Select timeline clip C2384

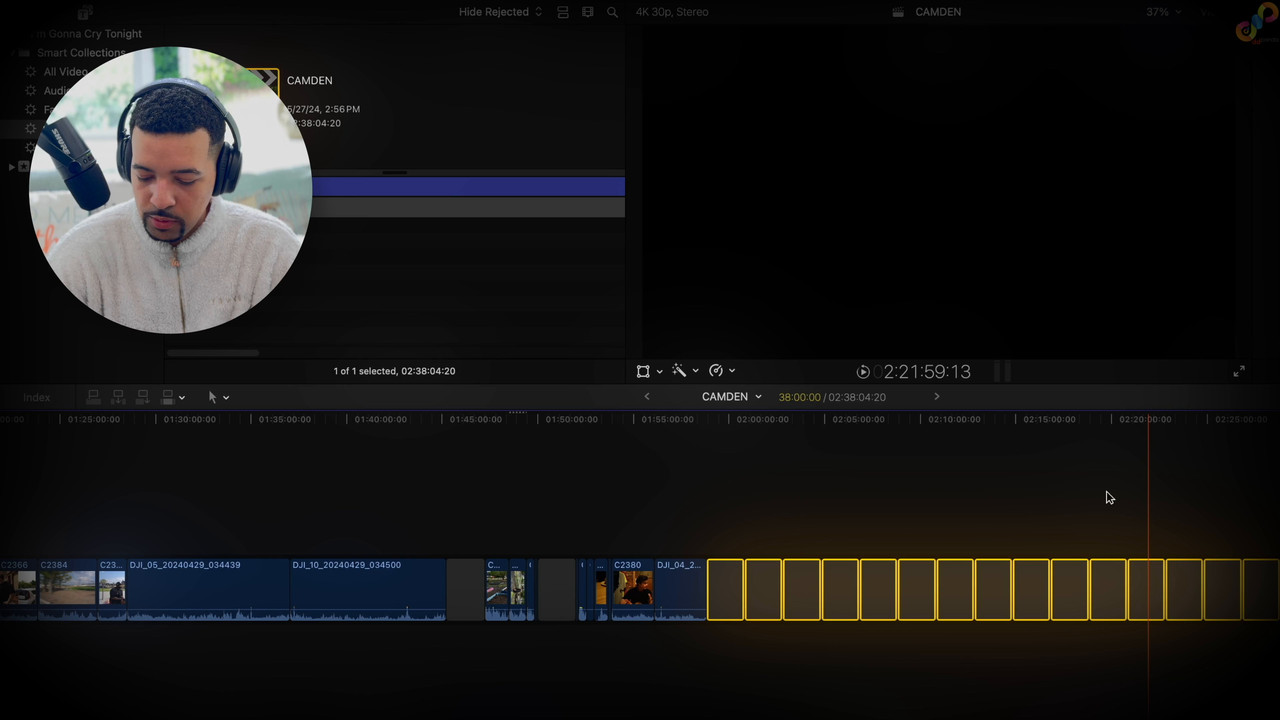pyautogui.click(x=67, y=589)
